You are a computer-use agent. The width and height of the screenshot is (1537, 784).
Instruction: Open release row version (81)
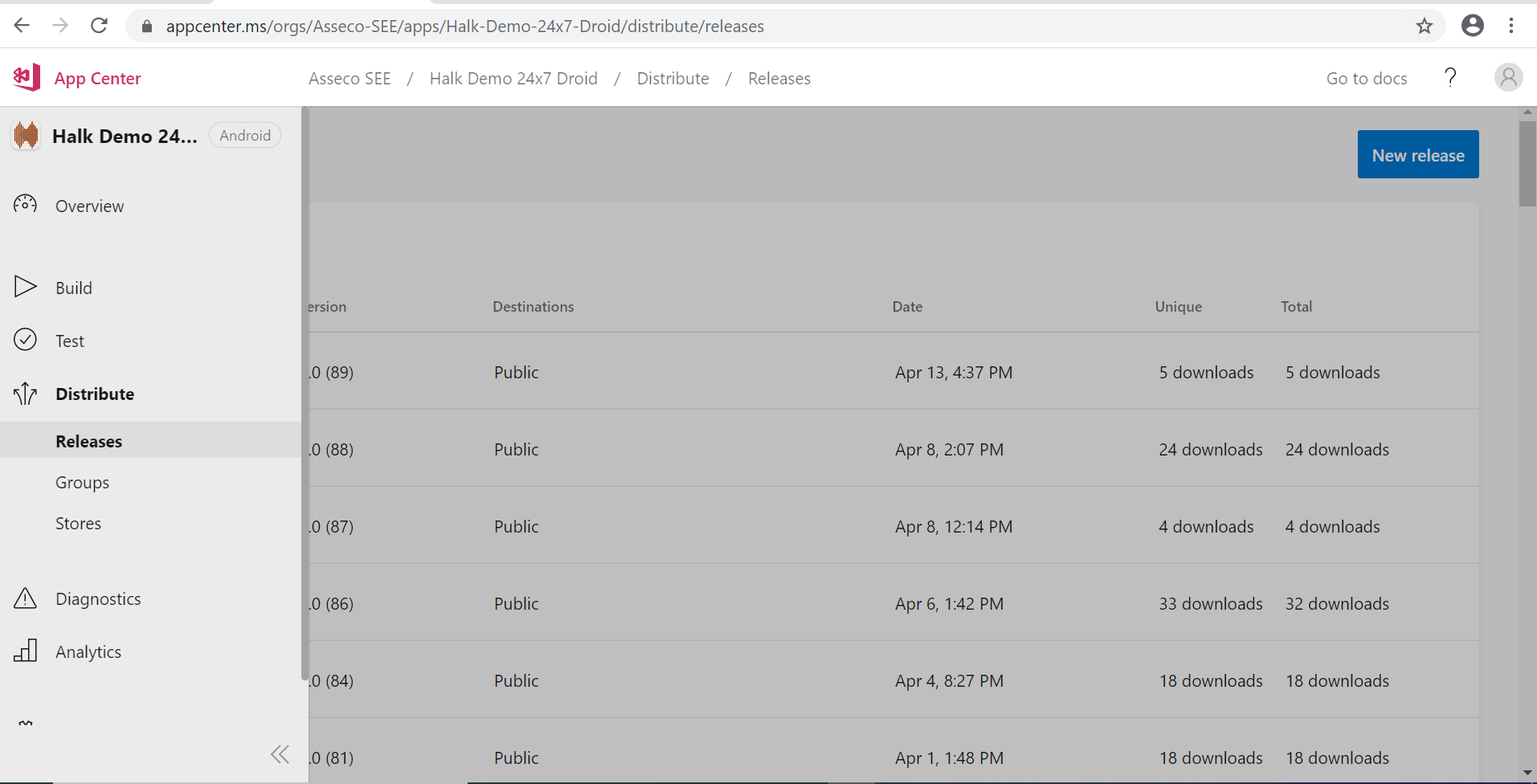click(893, 752)
